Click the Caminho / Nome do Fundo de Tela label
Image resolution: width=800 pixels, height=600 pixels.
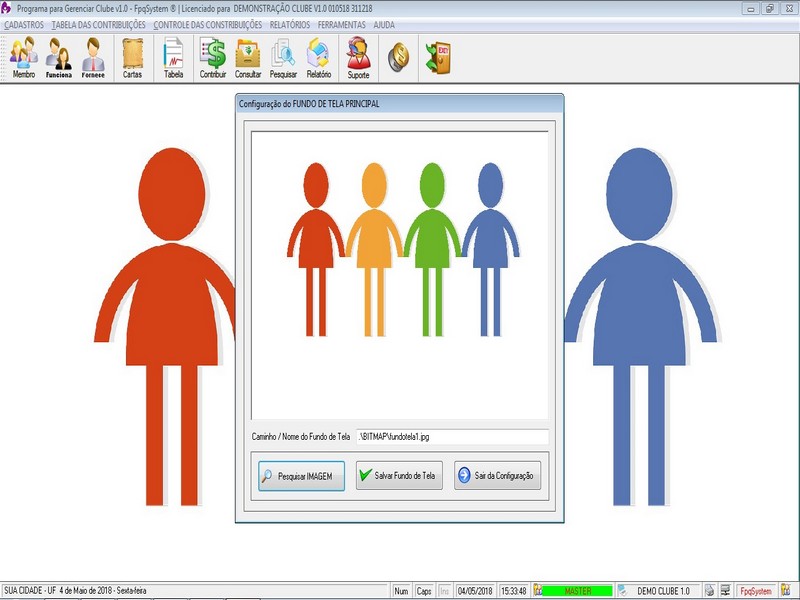click(301, 437)
